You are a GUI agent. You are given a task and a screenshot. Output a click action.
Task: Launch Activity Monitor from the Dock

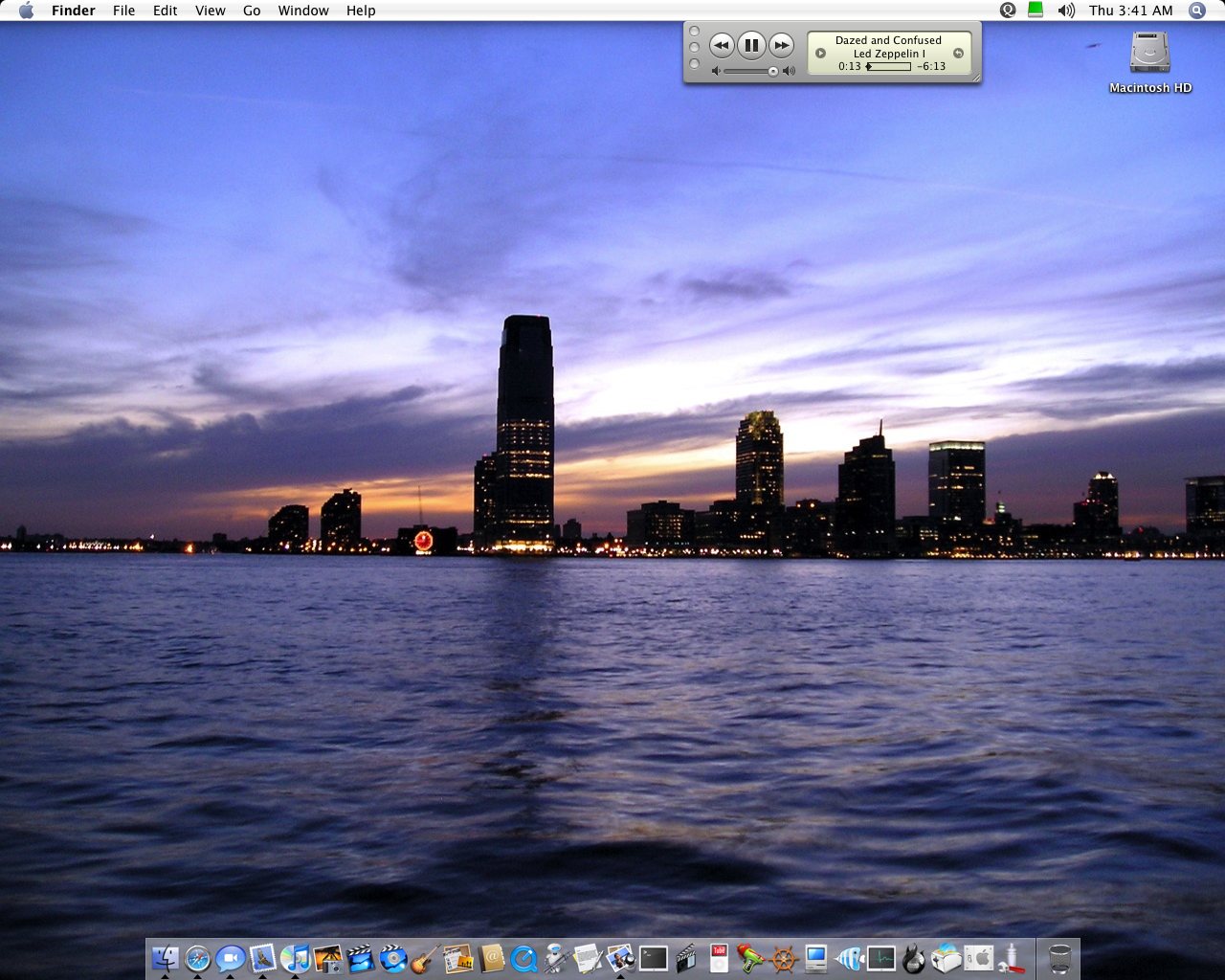880,958
